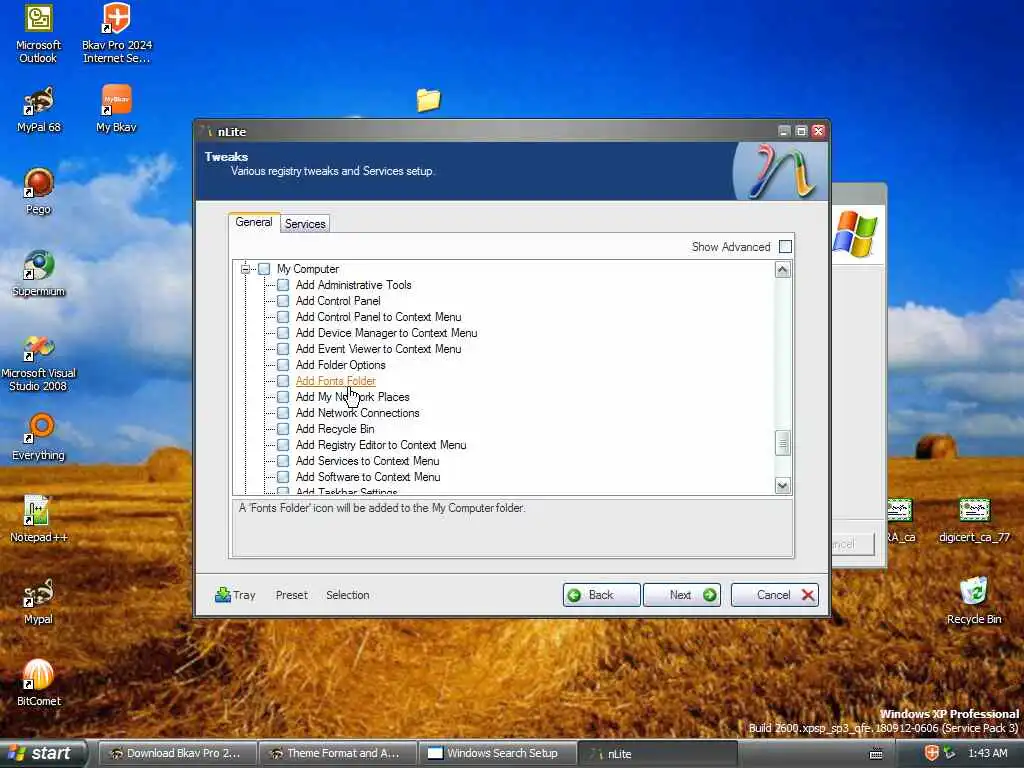Open the Windows Start menu

pyautogui.click(x=42, y=754)
